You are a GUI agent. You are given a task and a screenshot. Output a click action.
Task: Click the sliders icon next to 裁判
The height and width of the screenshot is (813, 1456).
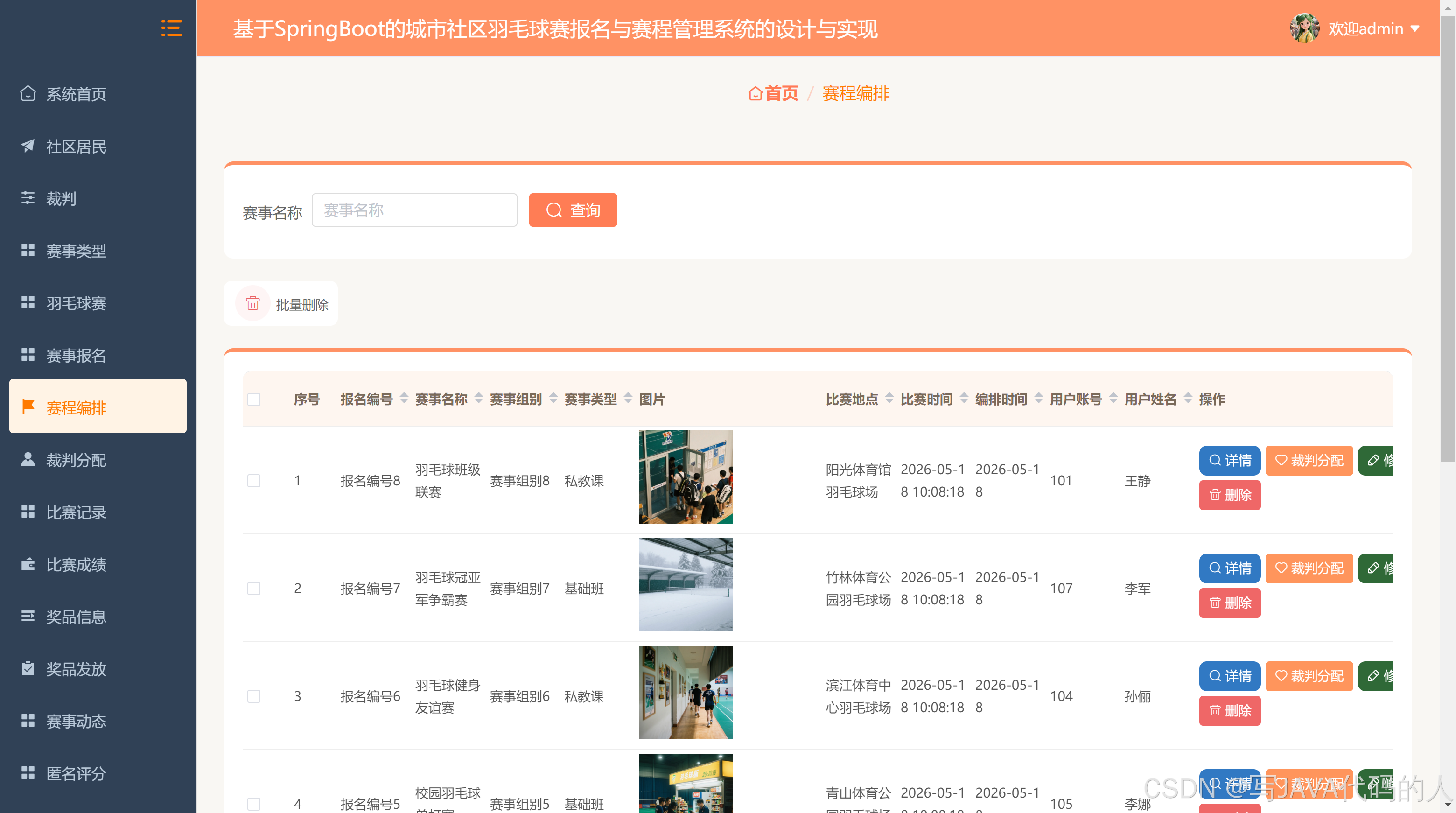tap(28, 198)
